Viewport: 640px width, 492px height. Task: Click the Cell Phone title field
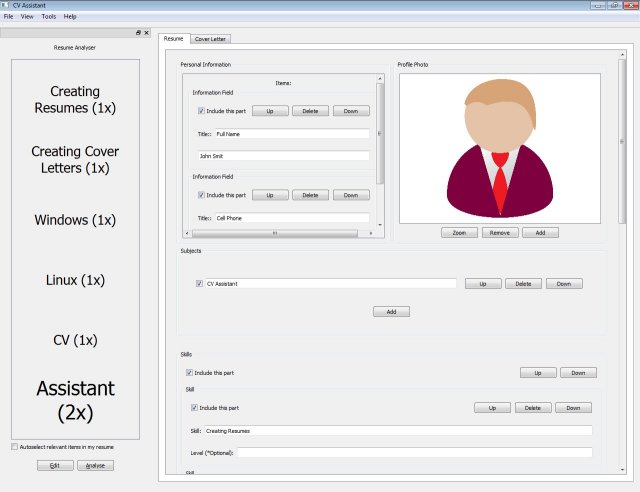(292, 218)
